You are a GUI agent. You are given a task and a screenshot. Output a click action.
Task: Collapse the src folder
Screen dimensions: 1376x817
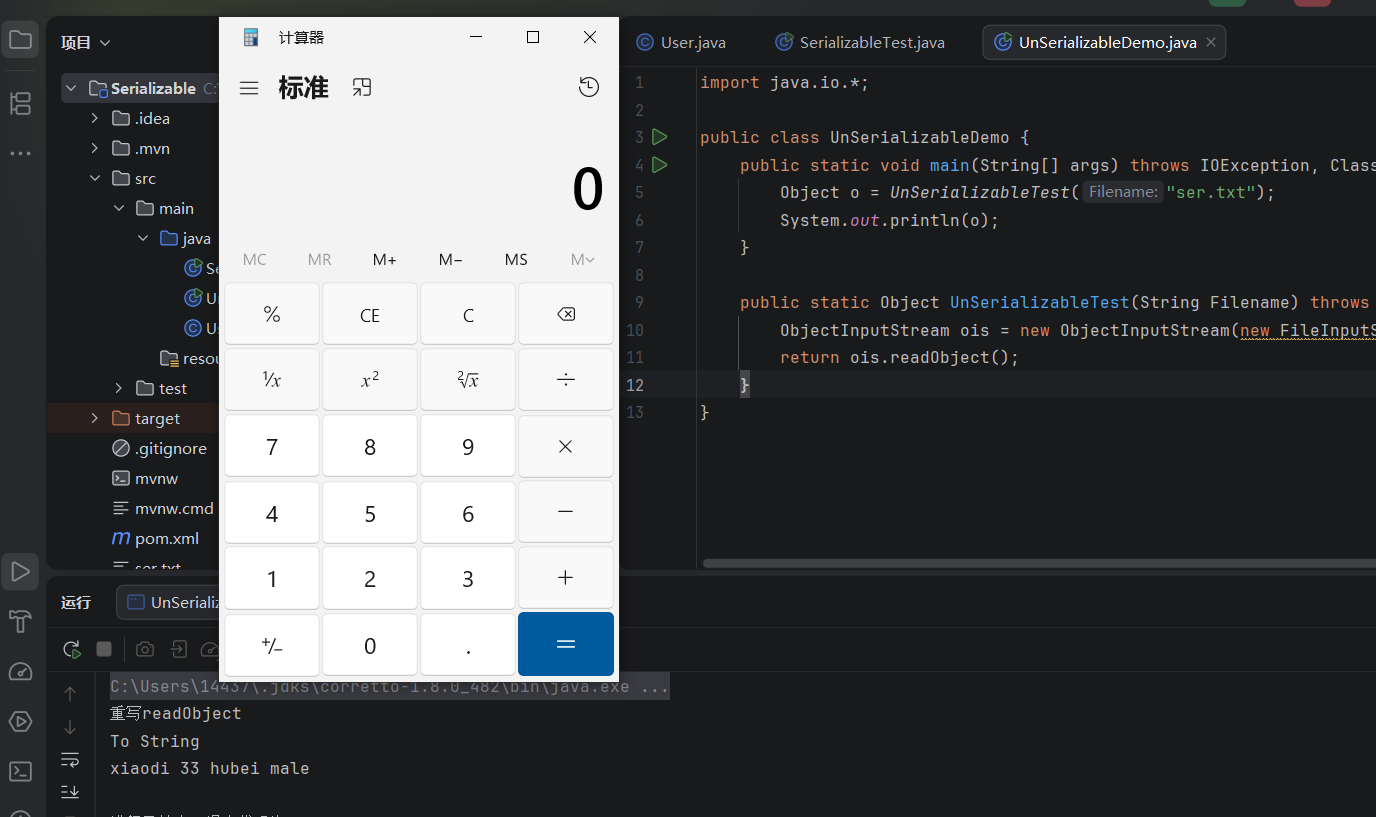click(95, 178)
